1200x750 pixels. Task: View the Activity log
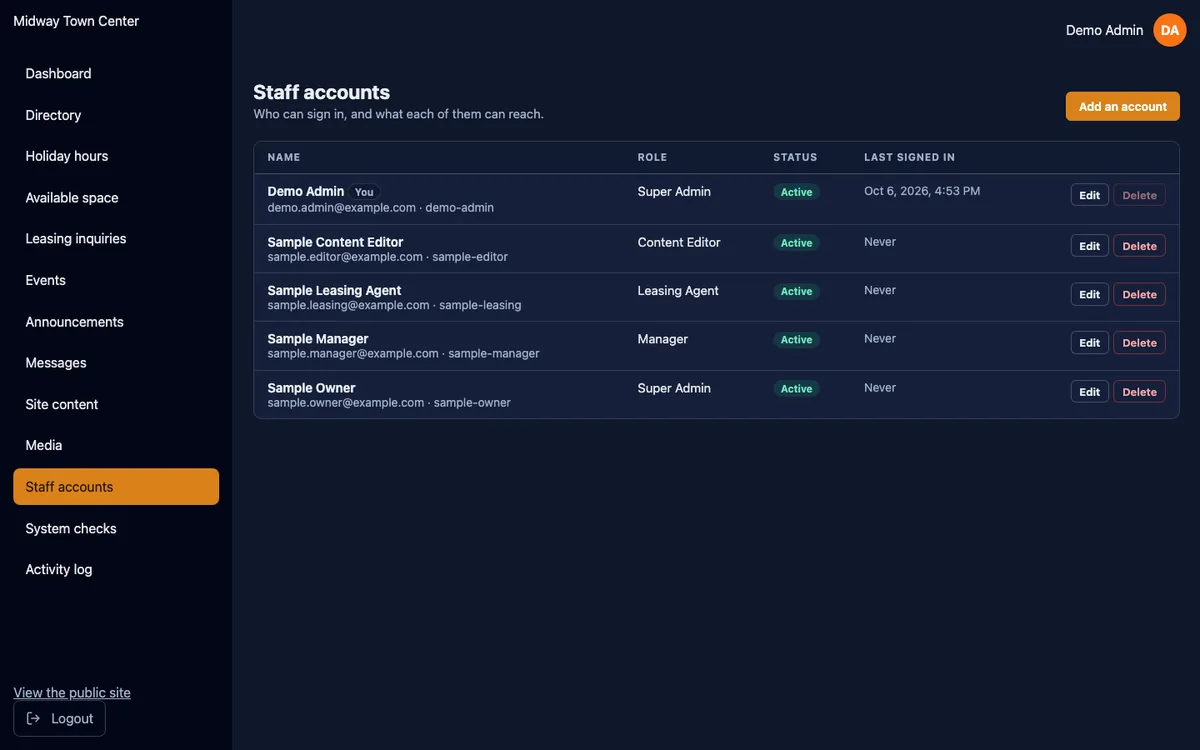pos(116,569)
